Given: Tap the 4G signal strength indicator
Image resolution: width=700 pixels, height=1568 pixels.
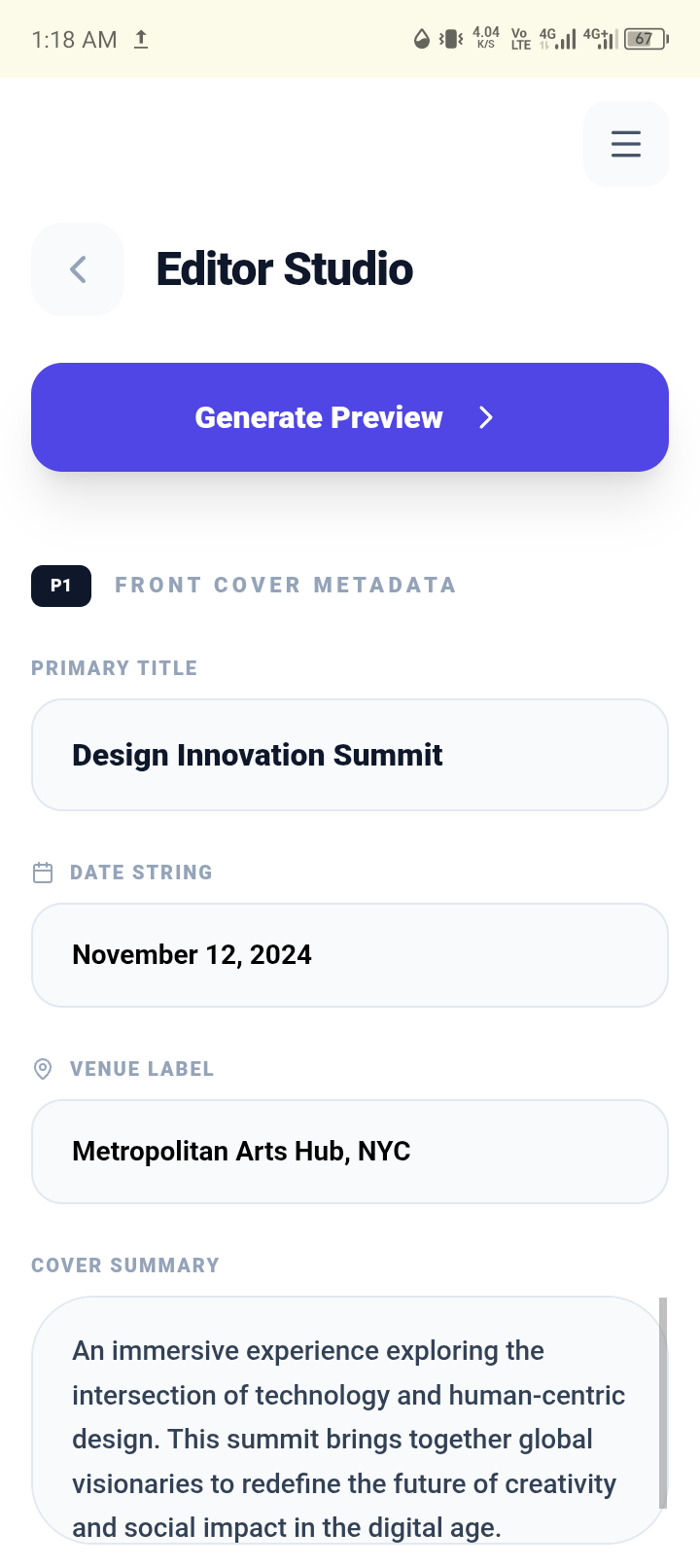Looking at the screenshot, I should coord(558,39).
